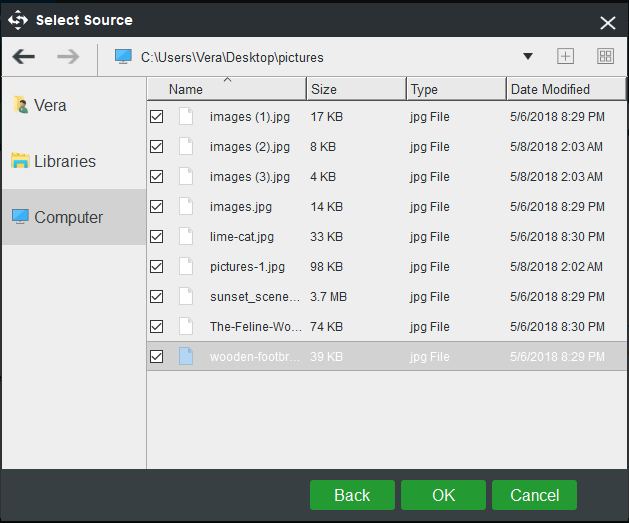Uncheck the images (1).jpg checkbox
Screen dimensions: 629x523
pyautogui.click(x=156, y=117)
